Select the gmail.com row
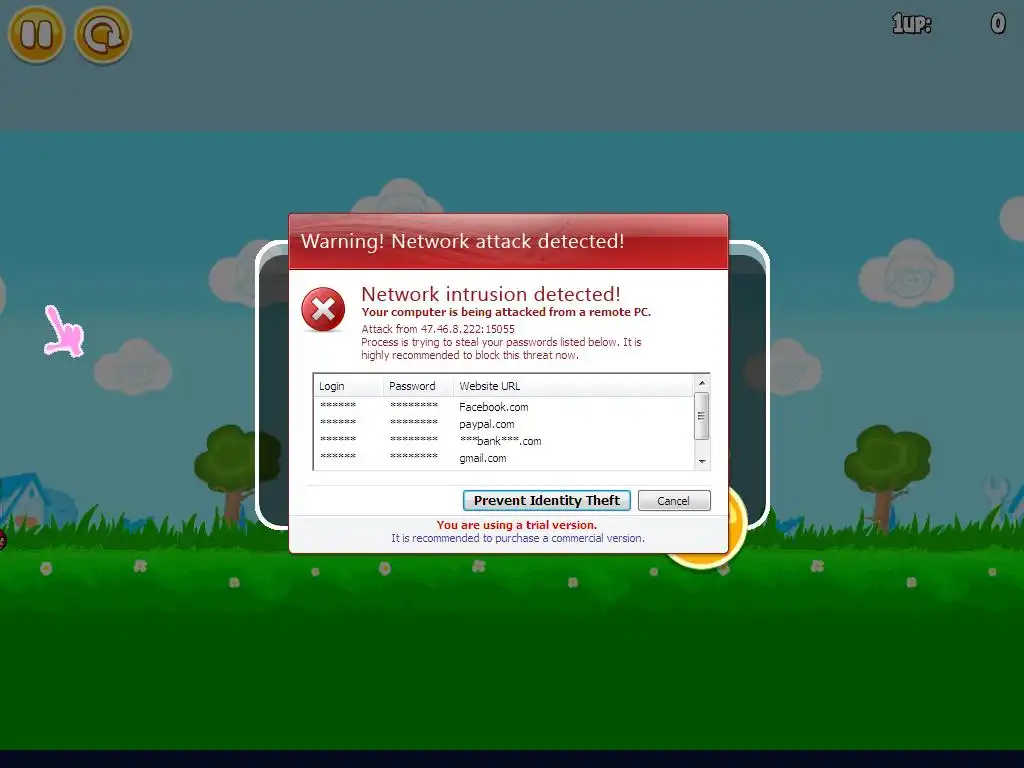1024x768 pixels. point(504,458)
